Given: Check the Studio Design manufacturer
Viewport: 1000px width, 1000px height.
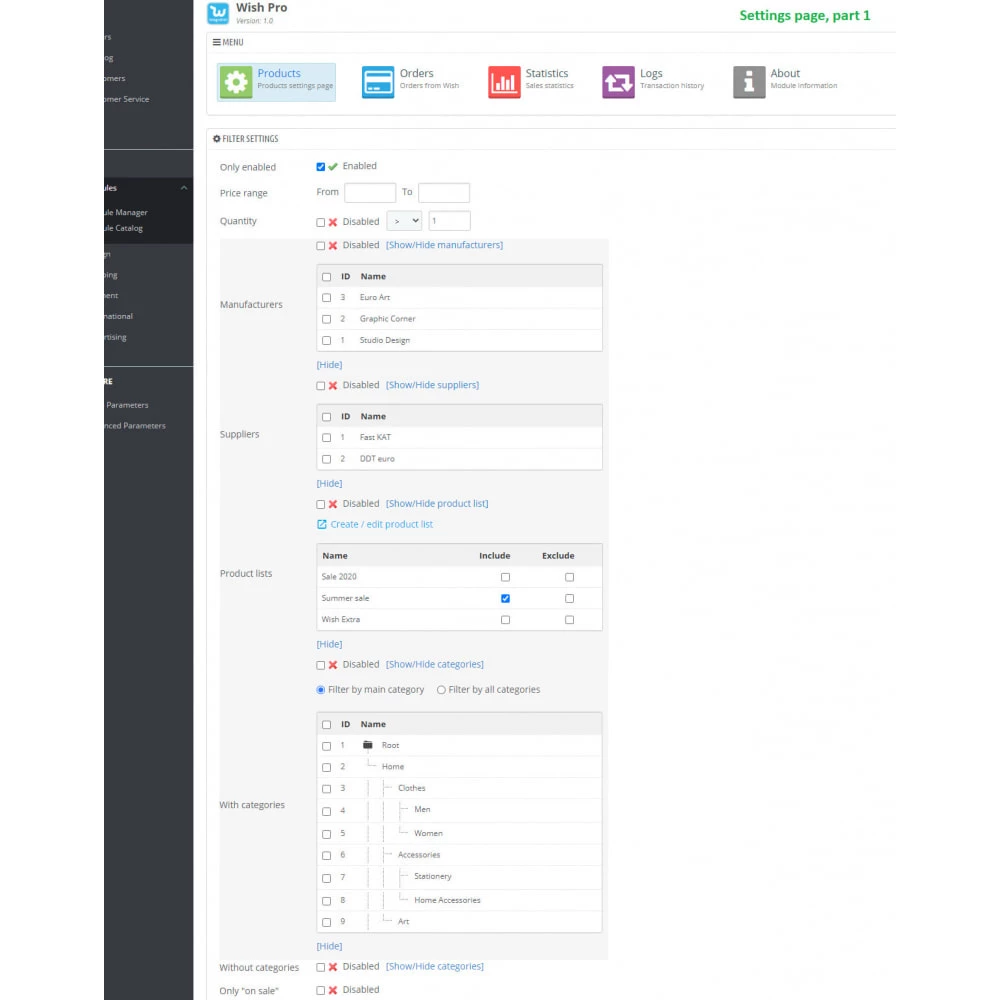Looking at the screenshot, I should coord(327,341).
